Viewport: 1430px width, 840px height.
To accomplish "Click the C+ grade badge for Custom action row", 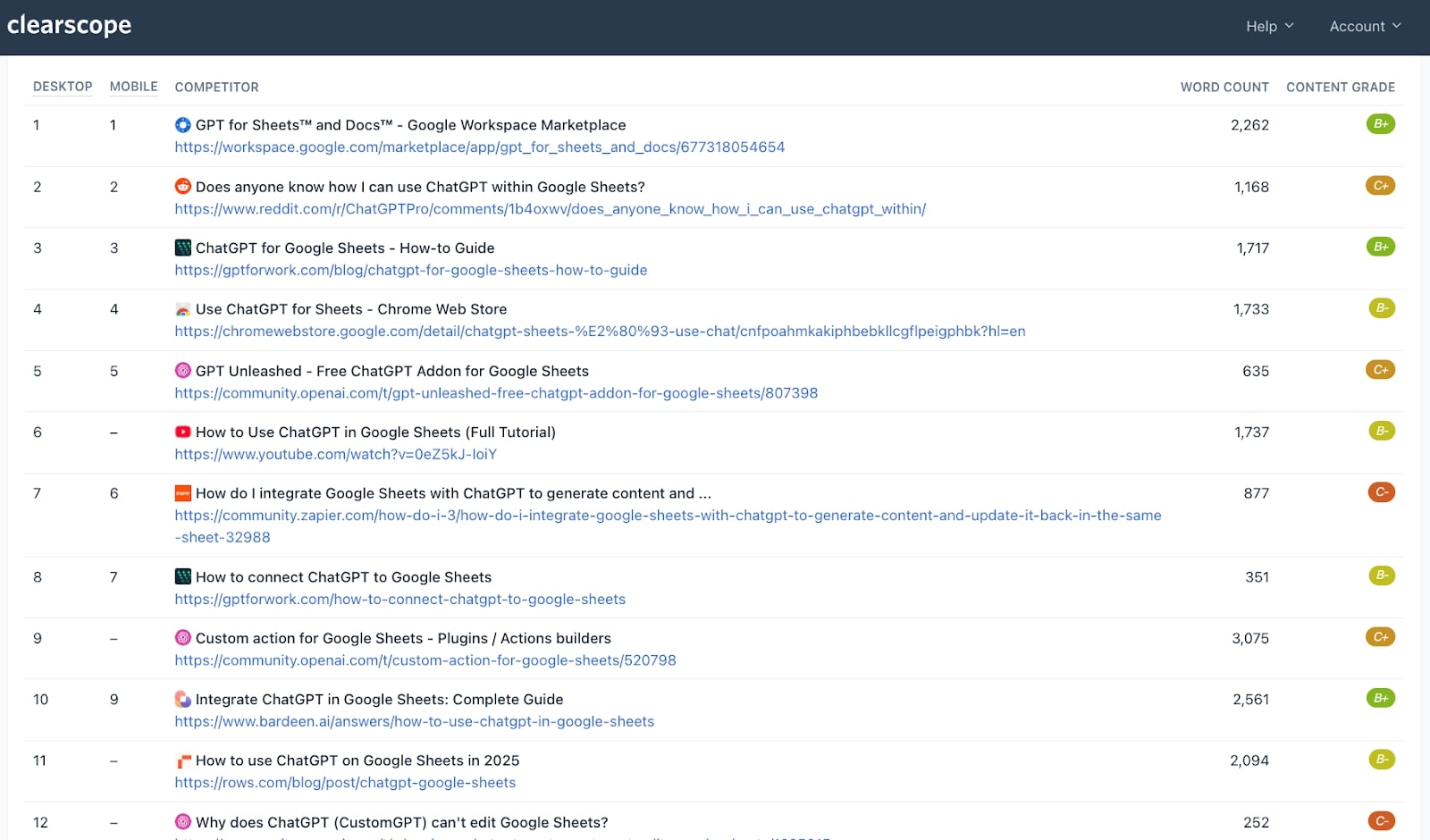I will pos(1381,637).
